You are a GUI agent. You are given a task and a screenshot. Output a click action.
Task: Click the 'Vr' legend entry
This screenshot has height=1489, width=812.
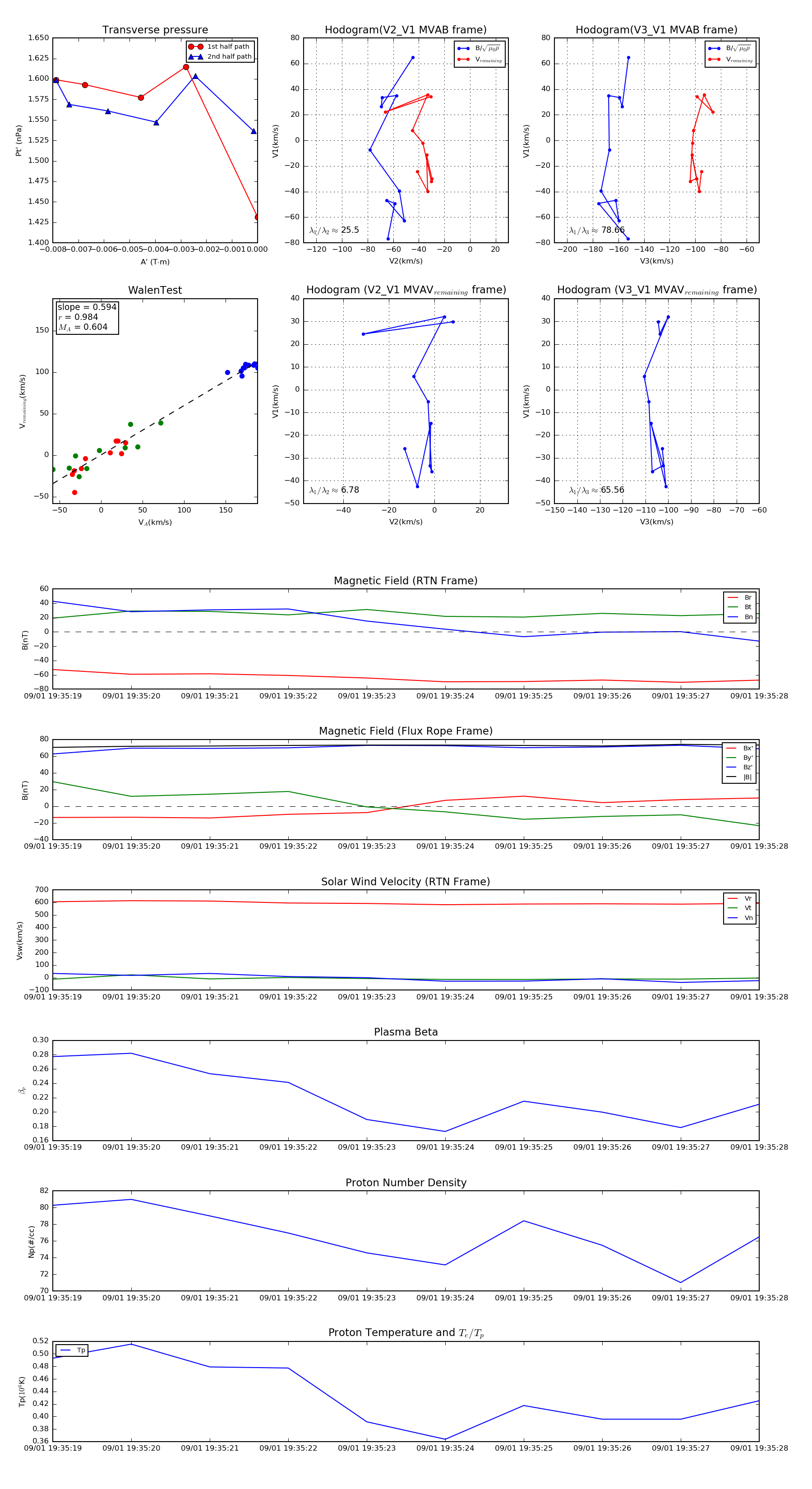[x=740, y=899]
